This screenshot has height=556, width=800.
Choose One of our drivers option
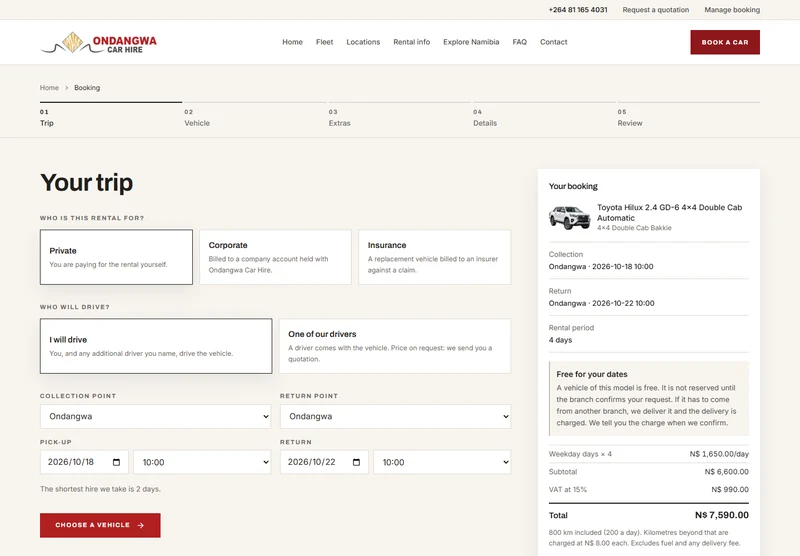coord(395,346)
